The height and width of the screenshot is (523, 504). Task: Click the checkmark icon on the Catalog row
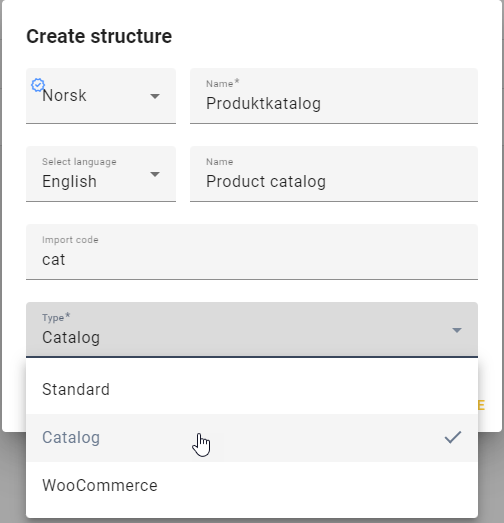453,437
